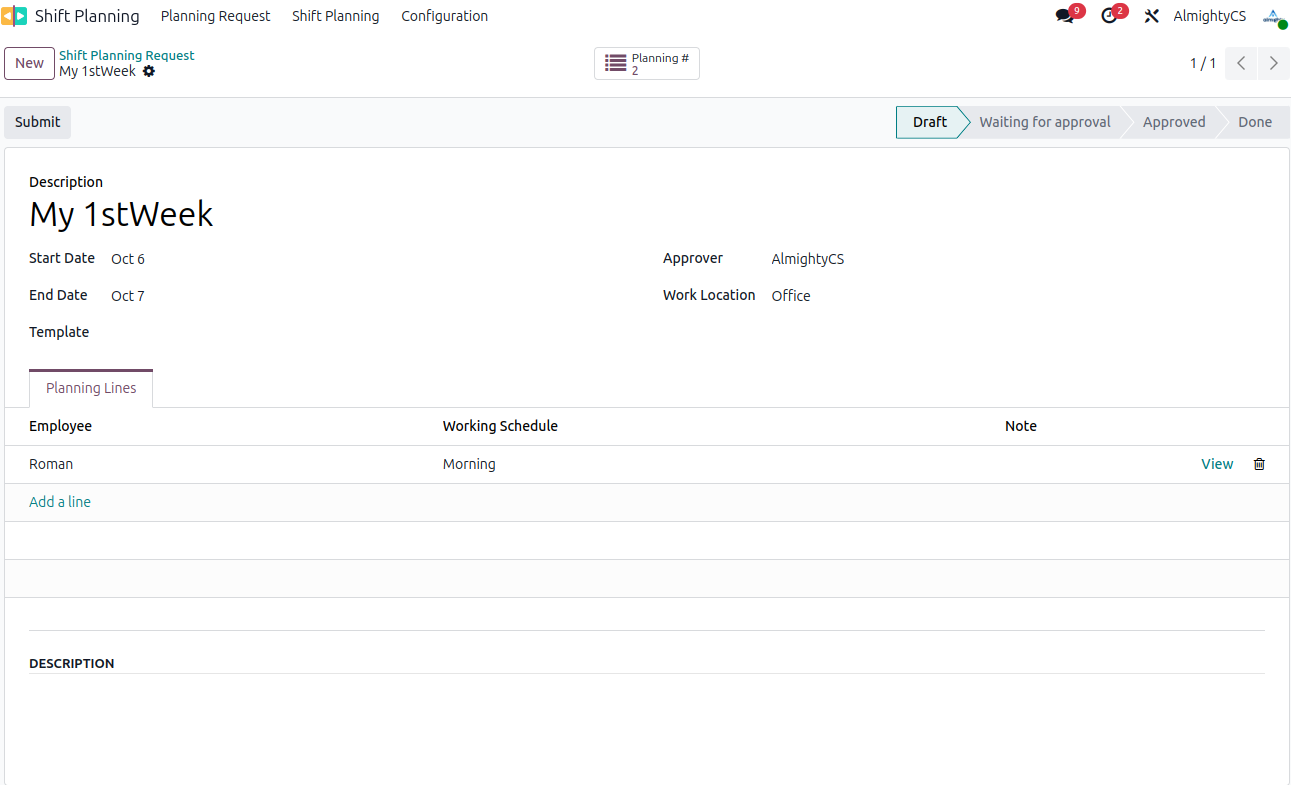Open the activities clock icon
The height and width of the screenshot is (785, 1291).
tap(1109, 16)
